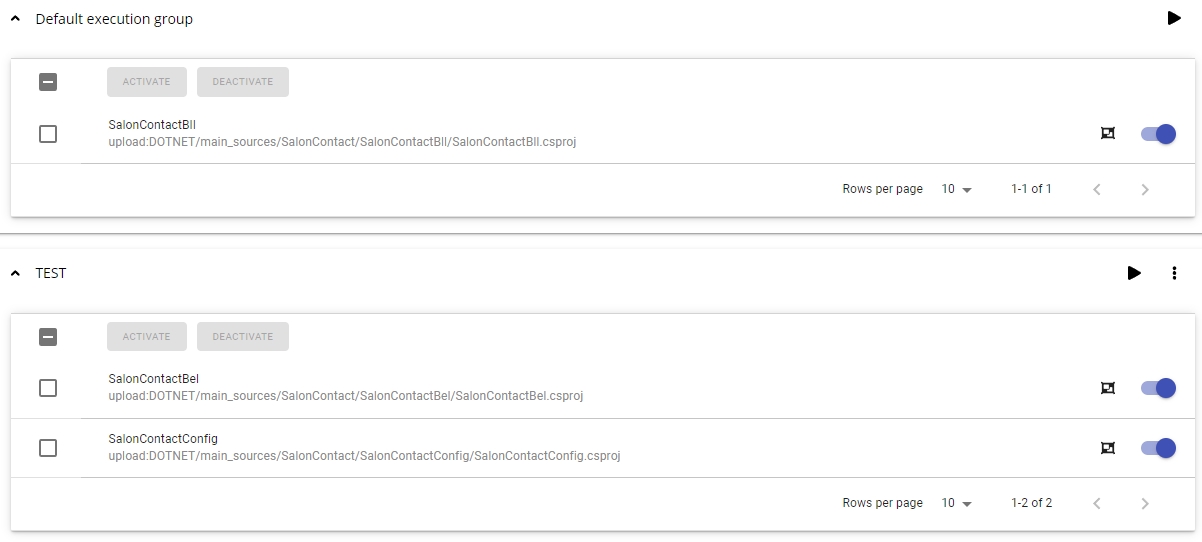The image size is (1202, 542).
Task: Click the icon beside SalonContactConfig toggle
Action: [x=1107, y=448]
